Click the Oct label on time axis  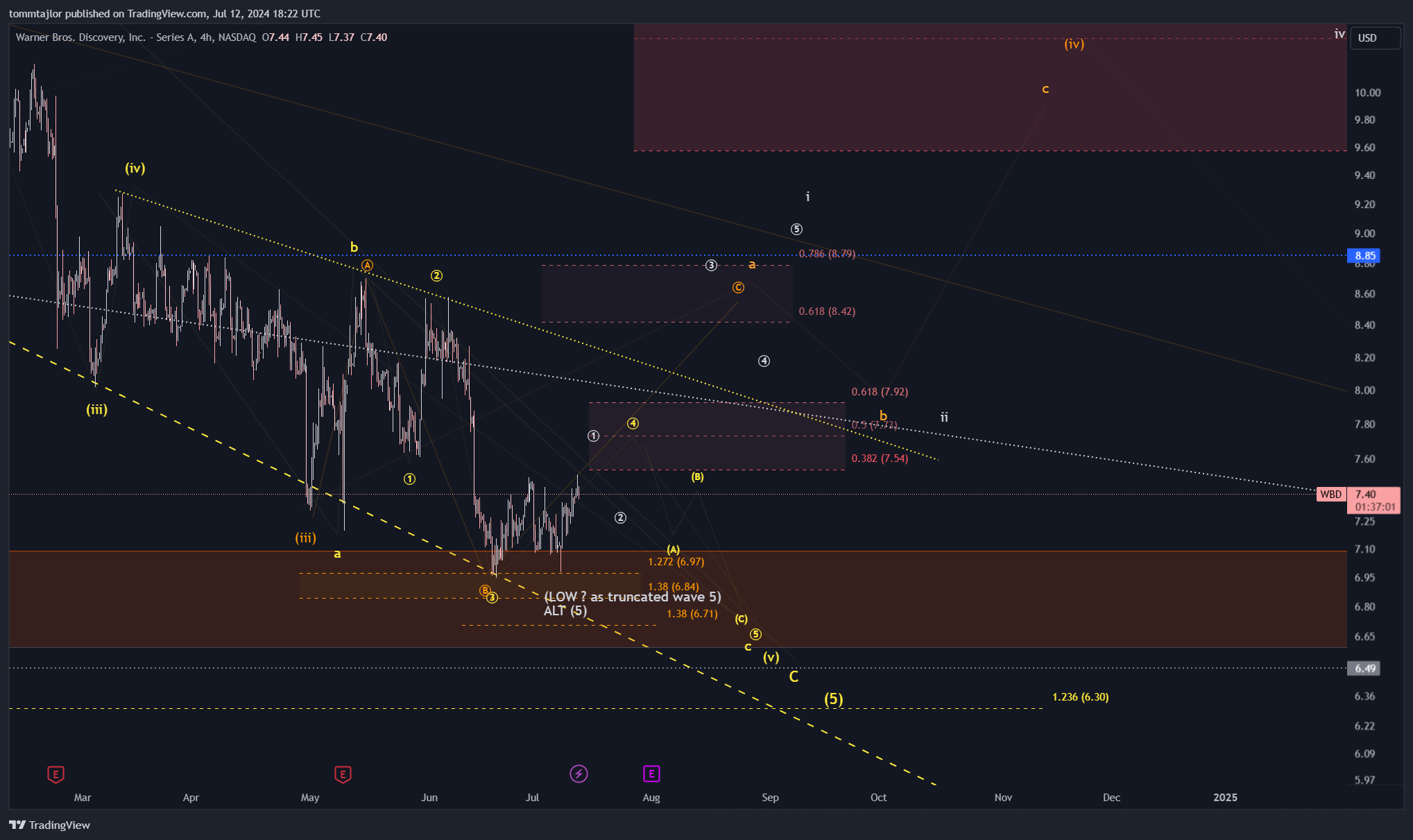(878, 798)
